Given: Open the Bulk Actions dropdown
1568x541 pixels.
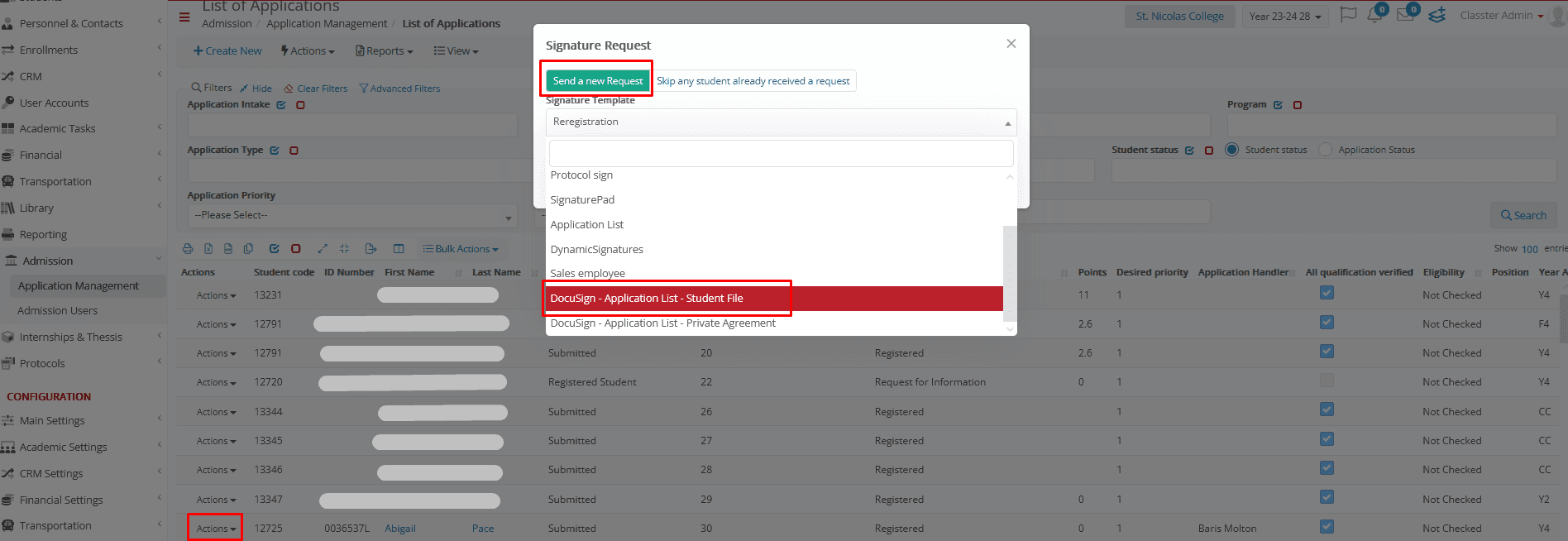Looking at the screenshot, I should coord(461,249).
